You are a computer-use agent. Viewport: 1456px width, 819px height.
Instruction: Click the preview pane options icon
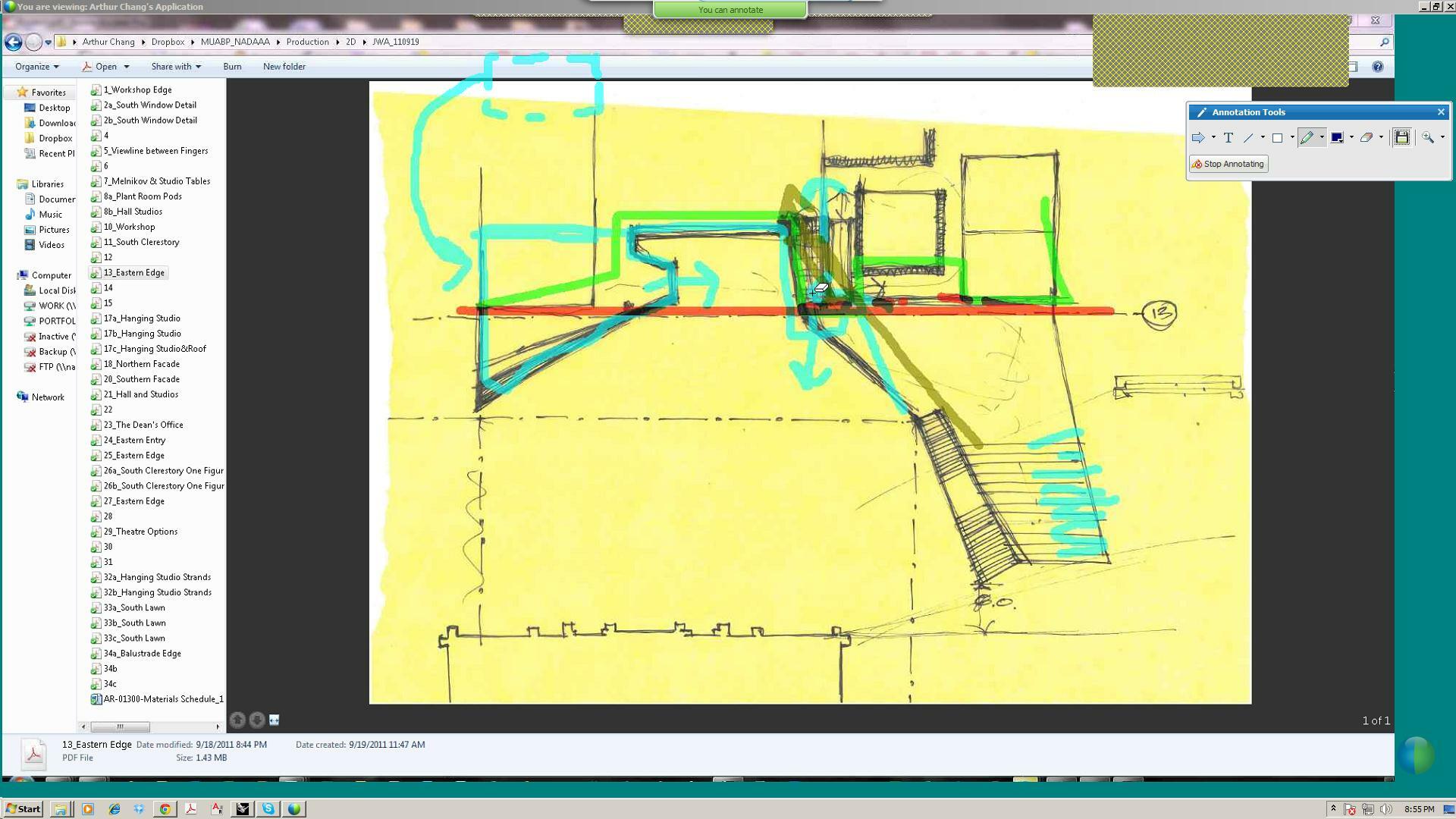tap(275, 720)
